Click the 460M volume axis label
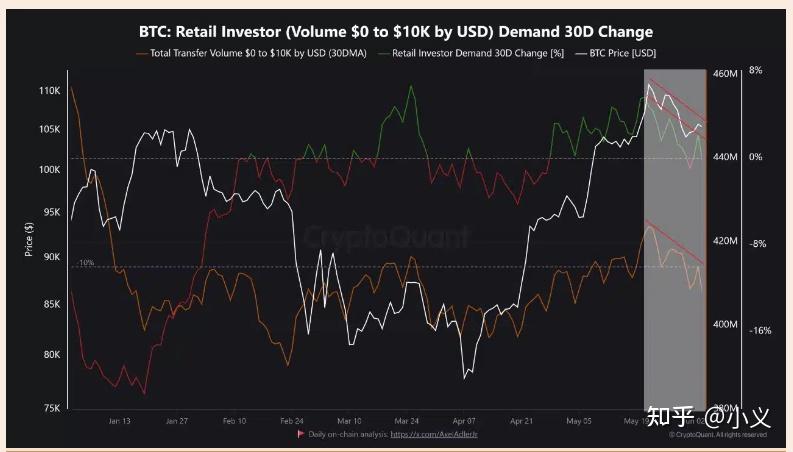Viewport: 793px width, 452px height. pyautogui.click(x=725, y=74)
